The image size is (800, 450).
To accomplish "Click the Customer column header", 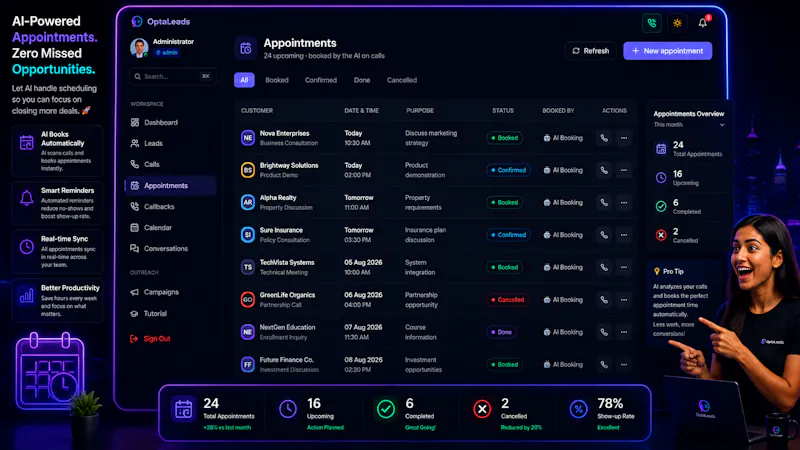I will [257, 111].
